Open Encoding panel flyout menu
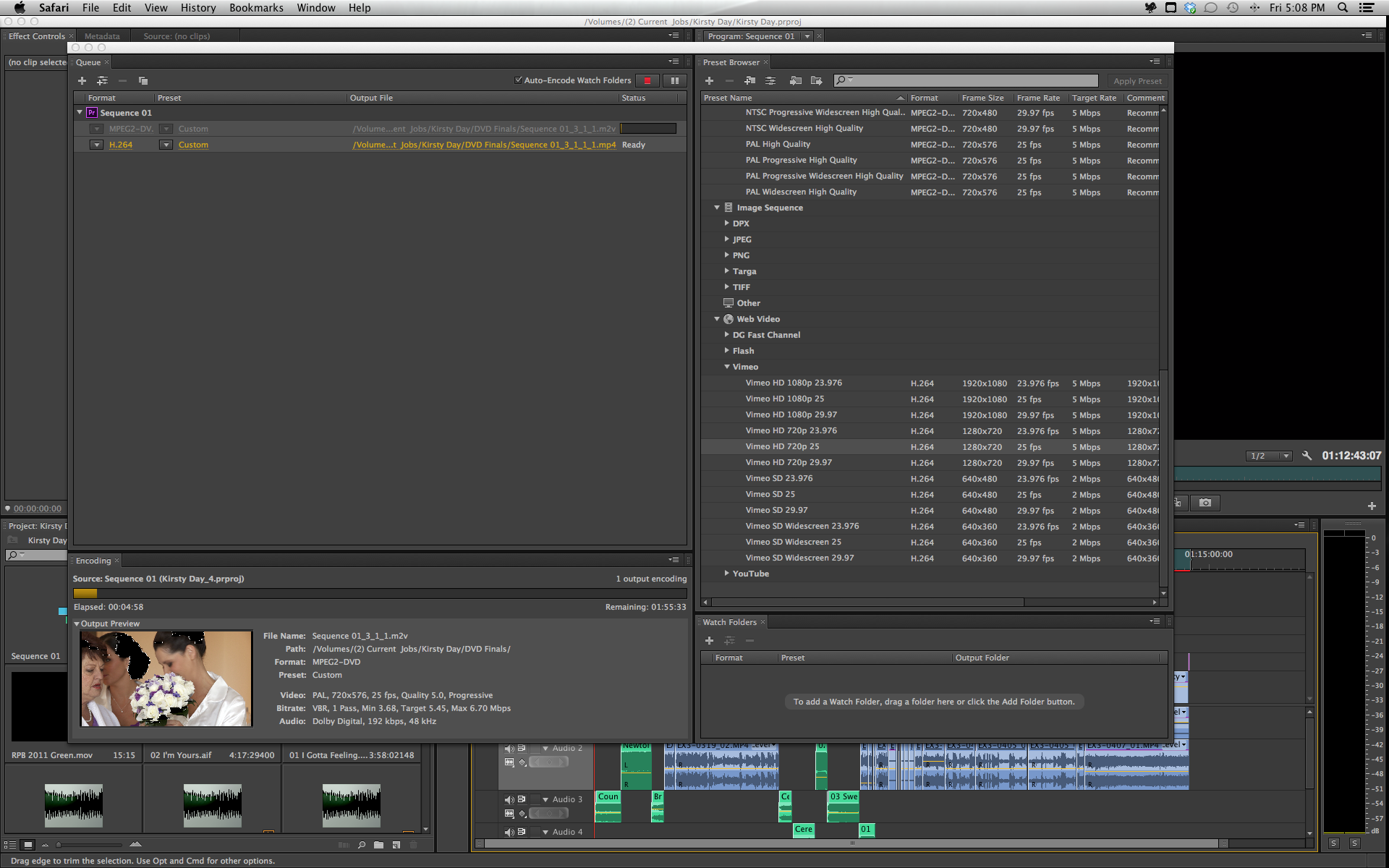This screenshot has height=868, width=1389. coord(674,559)
